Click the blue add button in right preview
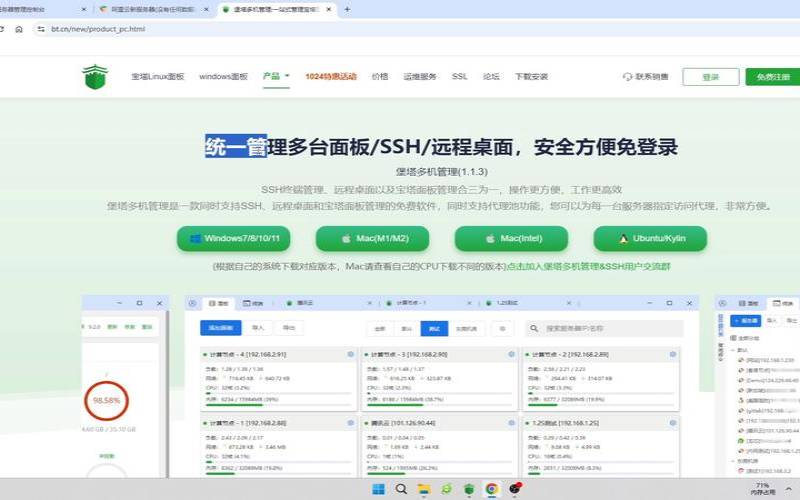This screenshot has width=800, height=500. pyautogui.click(x=745, y=320)
